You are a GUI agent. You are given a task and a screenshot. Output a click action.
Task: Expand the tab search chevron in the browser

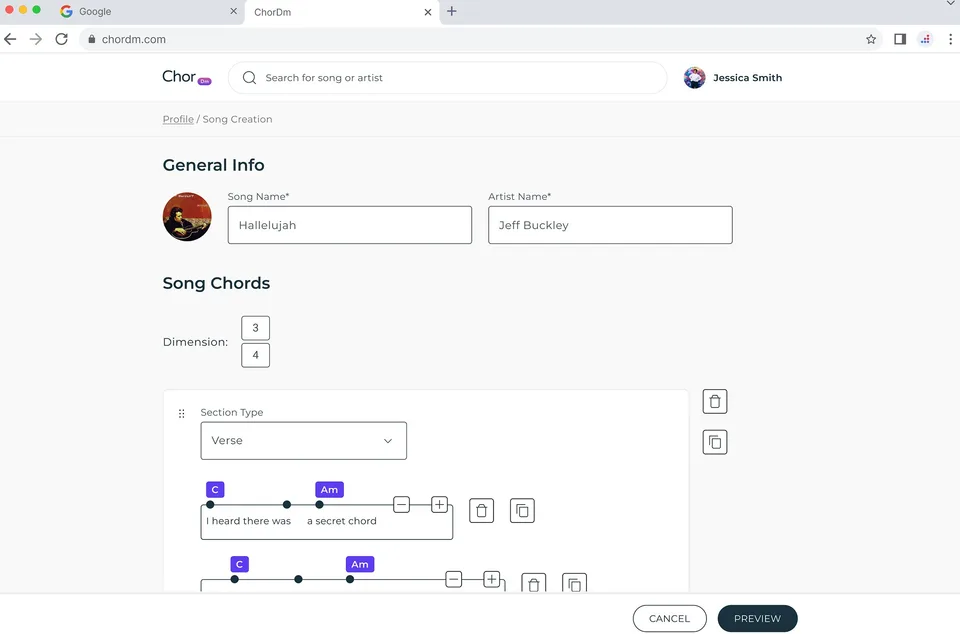pyautogui.click(x=950, y=4)
